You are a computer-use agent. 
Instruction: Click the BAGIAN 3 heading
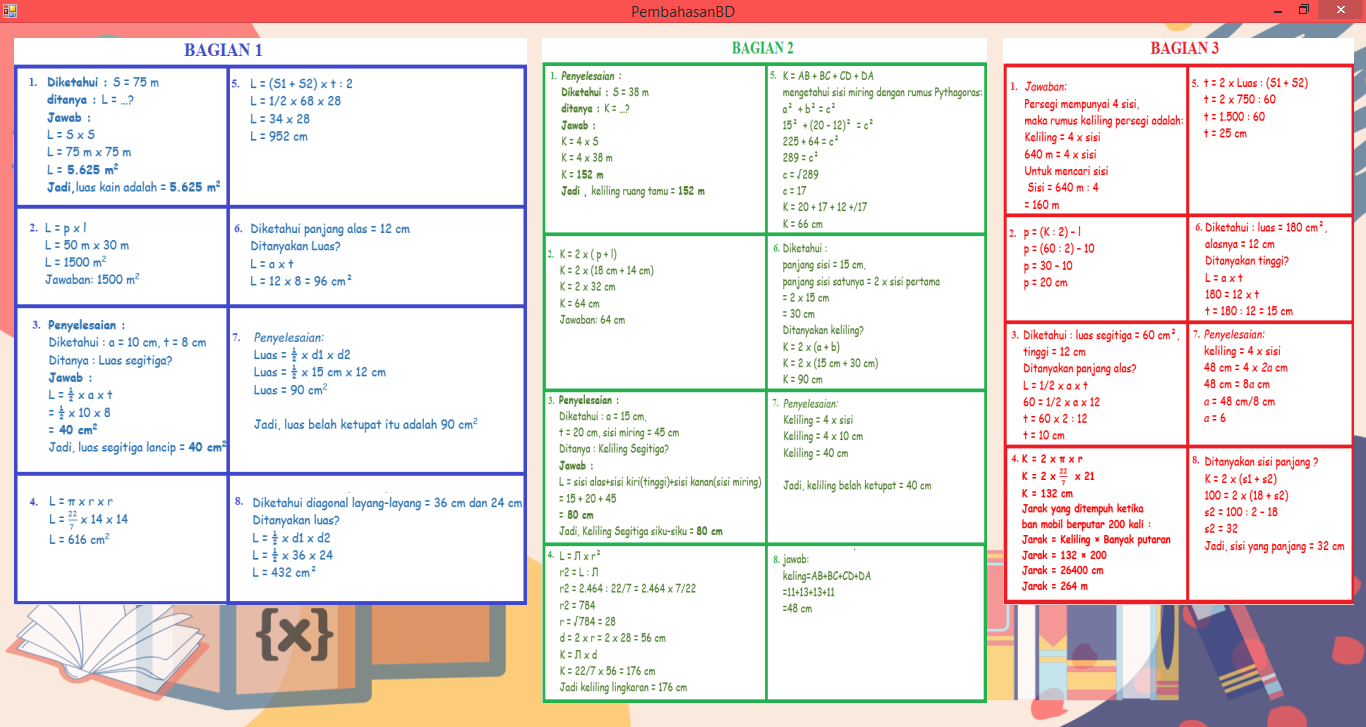pos(1184,48)
